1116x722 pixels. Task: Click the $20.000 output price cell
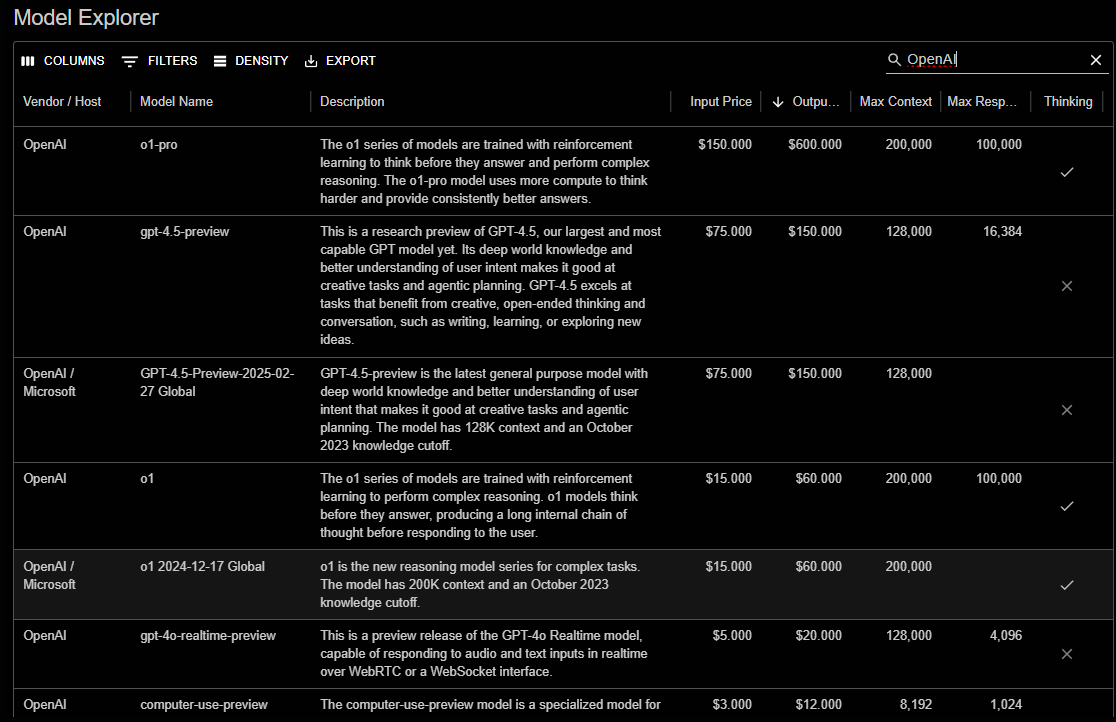[x=818, y=636]
